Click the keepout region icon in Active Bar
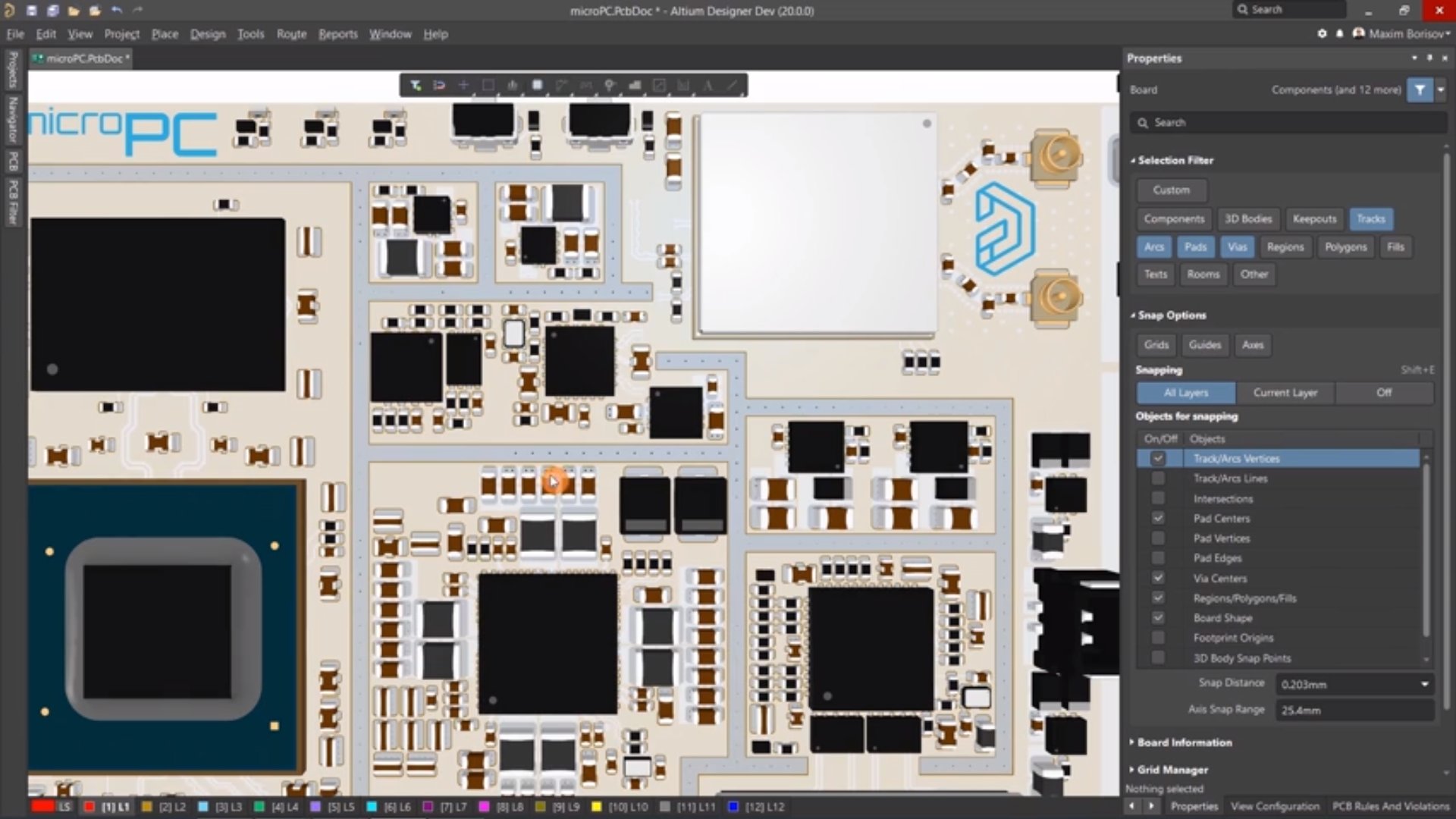This screenshot has height=819, width=1456. point(659,85)
